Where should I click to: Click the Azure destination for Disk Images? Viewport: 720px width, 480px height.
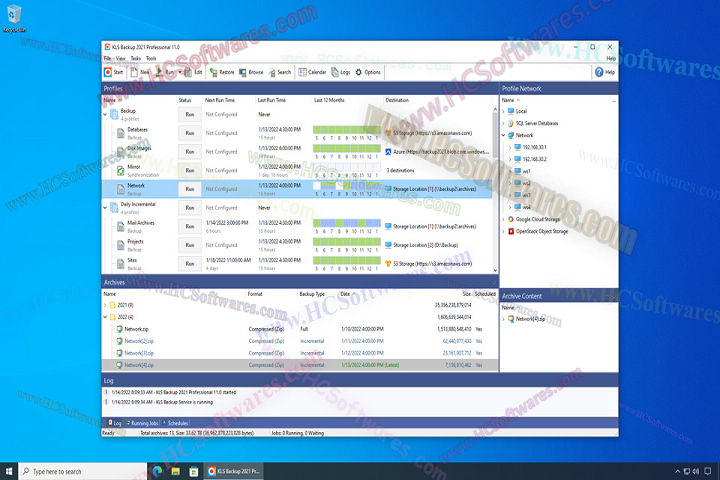(x=436, y=152)
